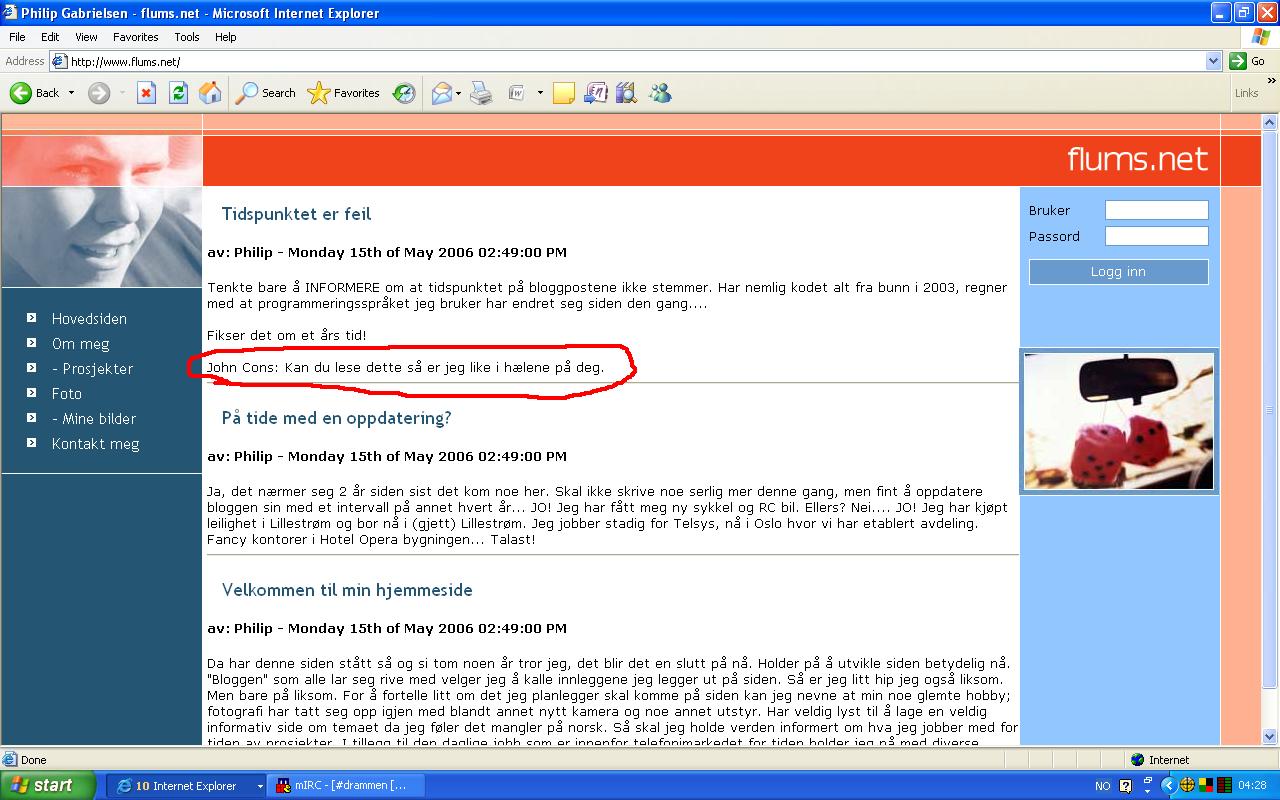Open the Messenger people icon
Screen dimensions: 1280x800
[x=660, y=93]
